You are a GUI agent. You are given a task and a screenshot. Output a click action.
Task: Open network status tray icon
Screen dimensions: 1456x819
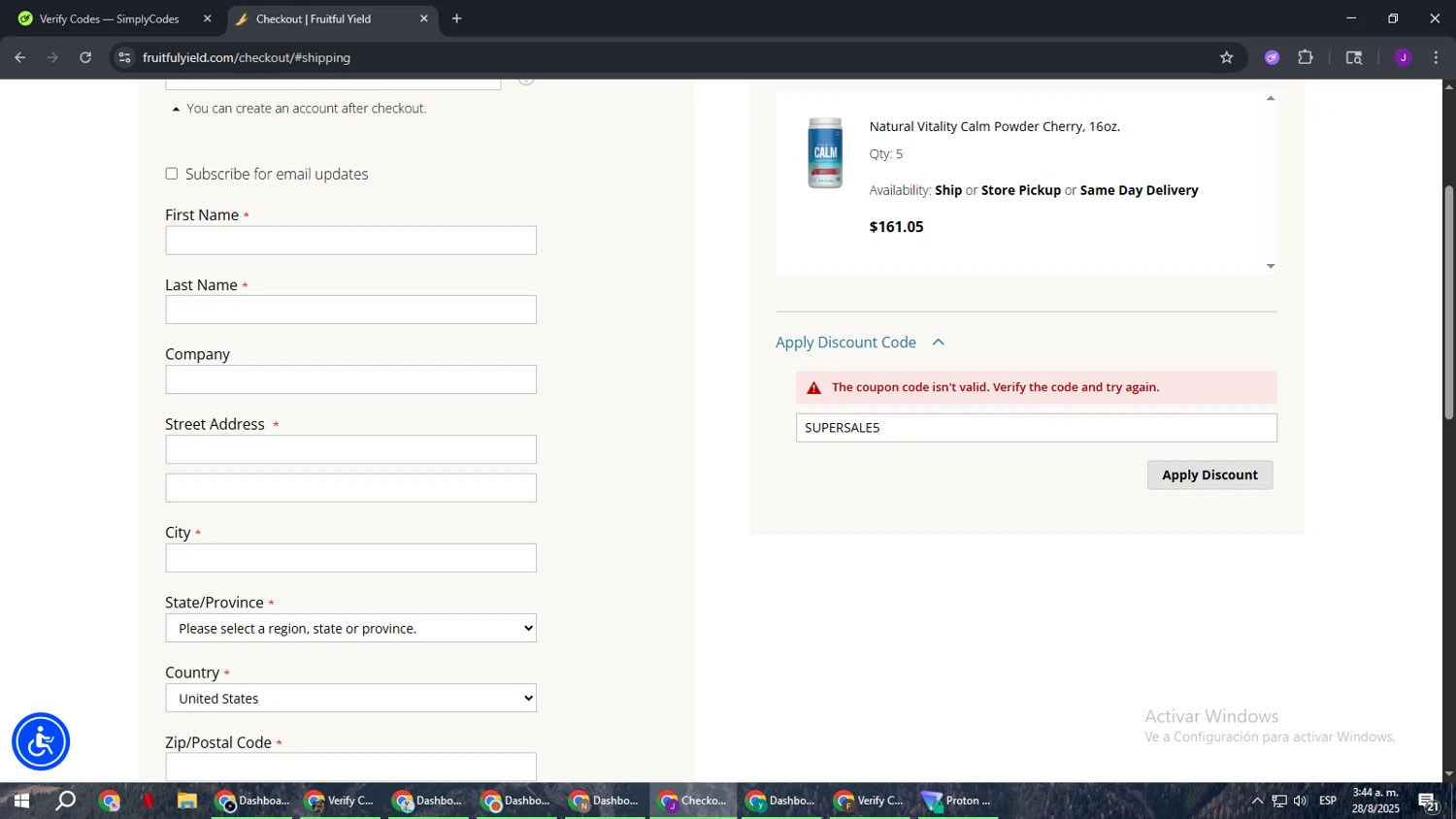coord(1279,801)
